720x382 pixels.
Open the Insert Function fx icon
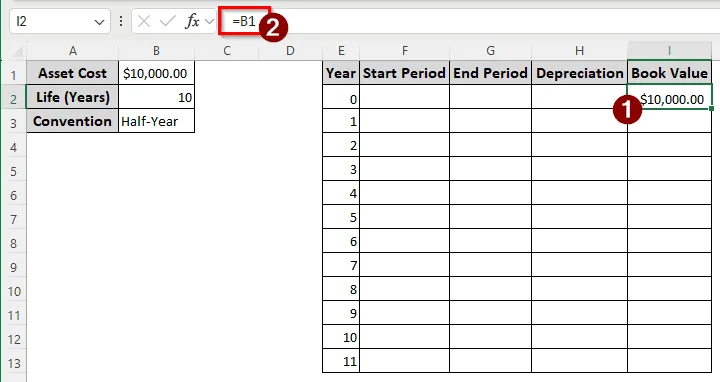[192, 21]
